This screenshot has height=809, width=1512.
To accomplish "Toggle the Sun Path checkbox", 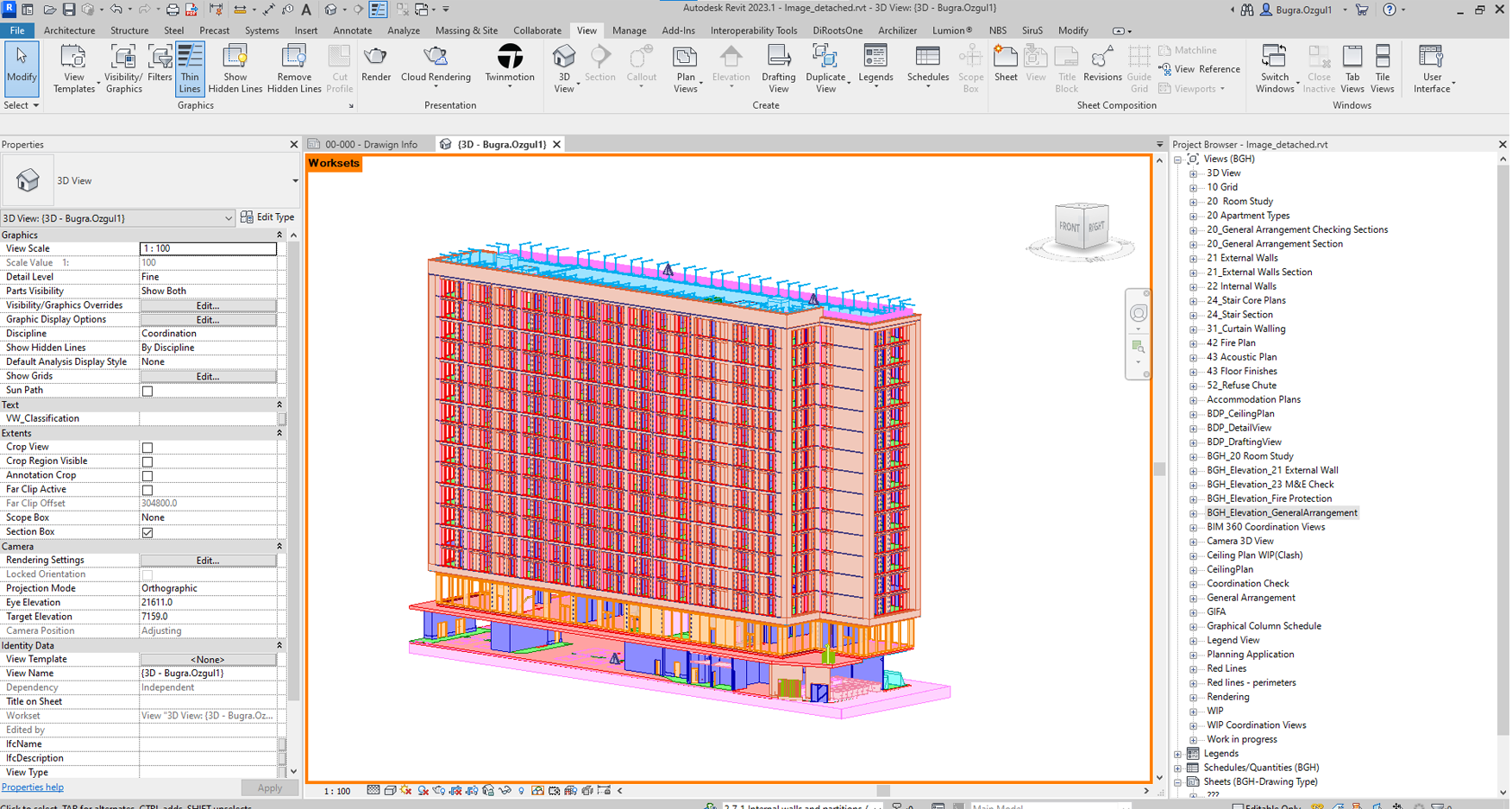I will click(x=147, y=391).
